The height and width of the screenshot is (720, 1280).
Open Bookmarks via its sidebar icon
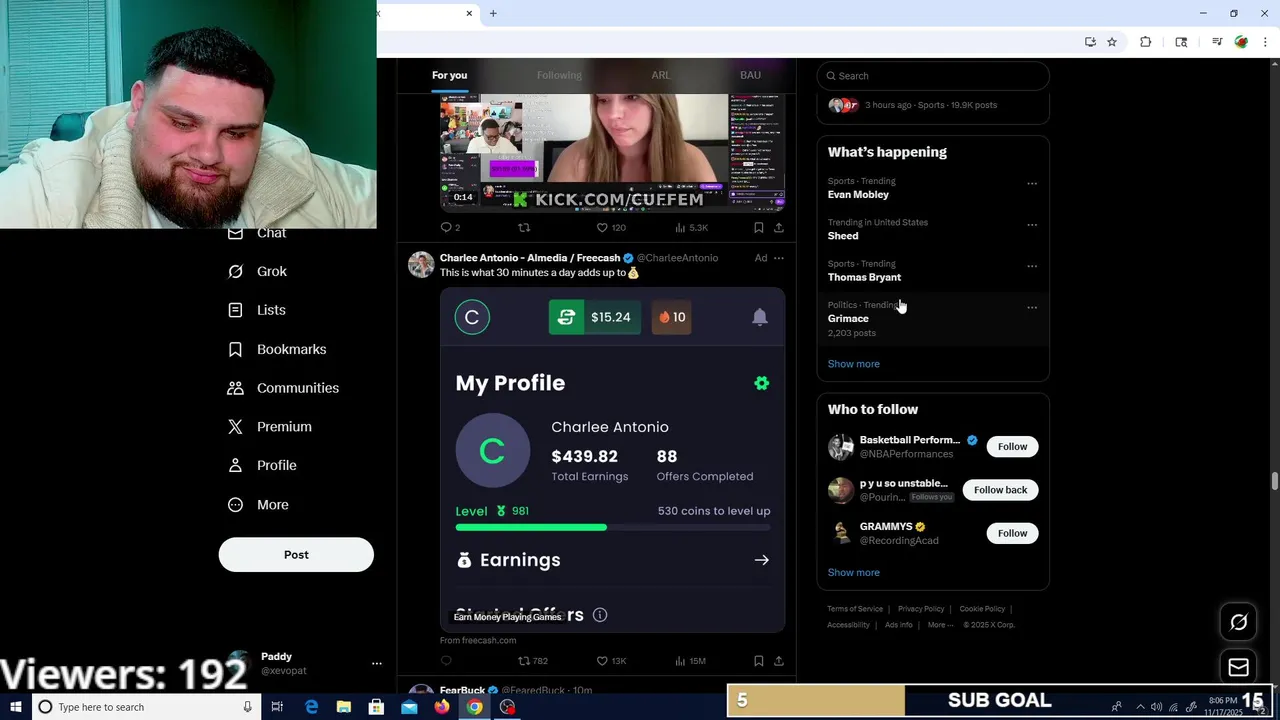pyautogui.click(x=235, y=349)
